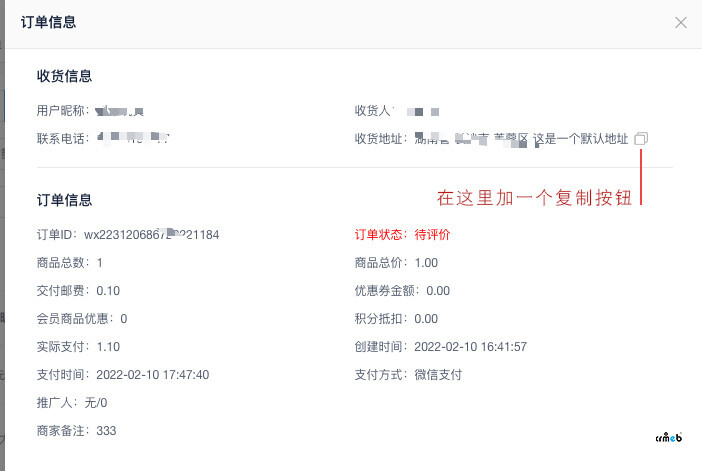Click 会员商品优惠: 0 entry
Image resolution: width=702 pixels, height=471 pixels.
[x=82, y=319]
